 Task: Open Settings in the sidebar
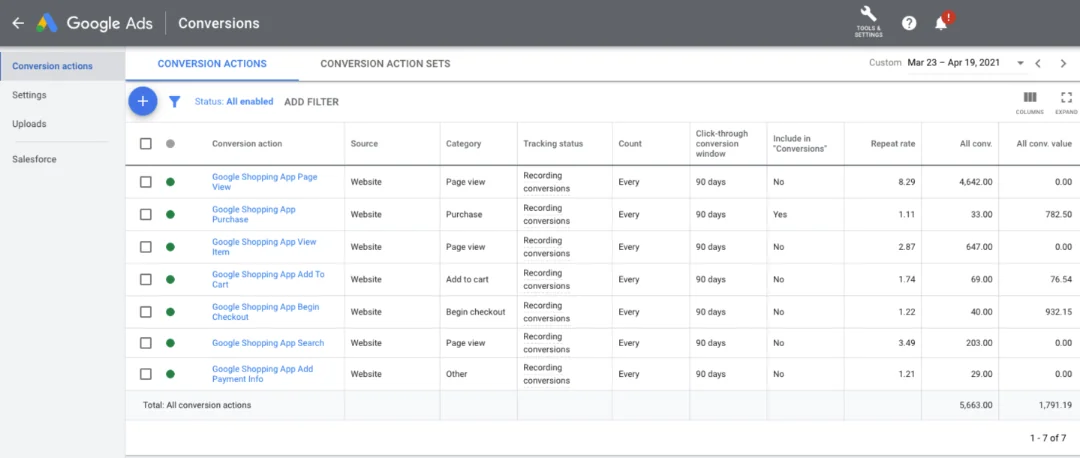click(29, 95)
